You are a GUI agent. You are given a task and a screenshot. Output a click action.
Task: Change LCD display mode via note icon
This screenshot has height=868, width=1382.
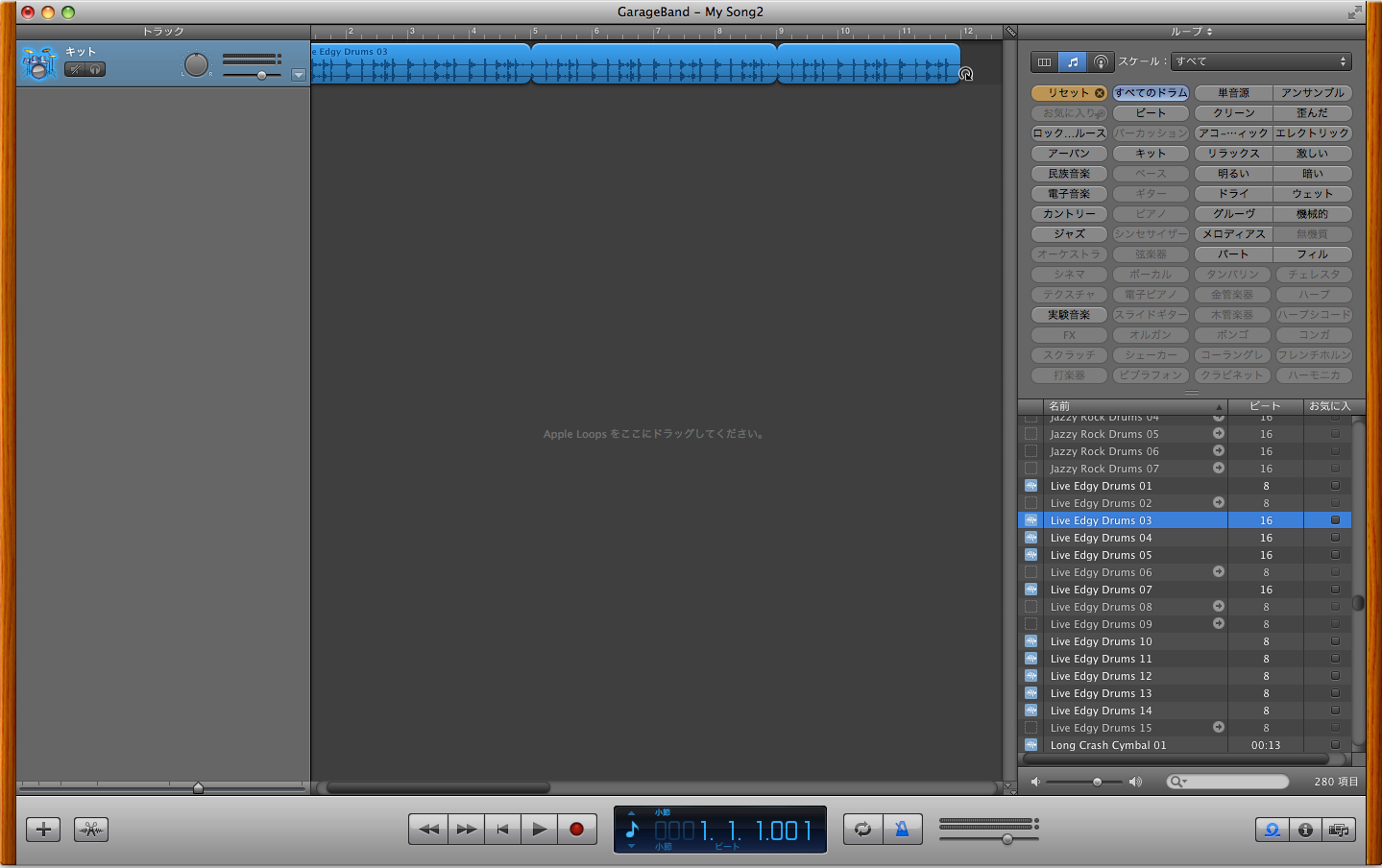pyautogui.click(x=631, y=829)
